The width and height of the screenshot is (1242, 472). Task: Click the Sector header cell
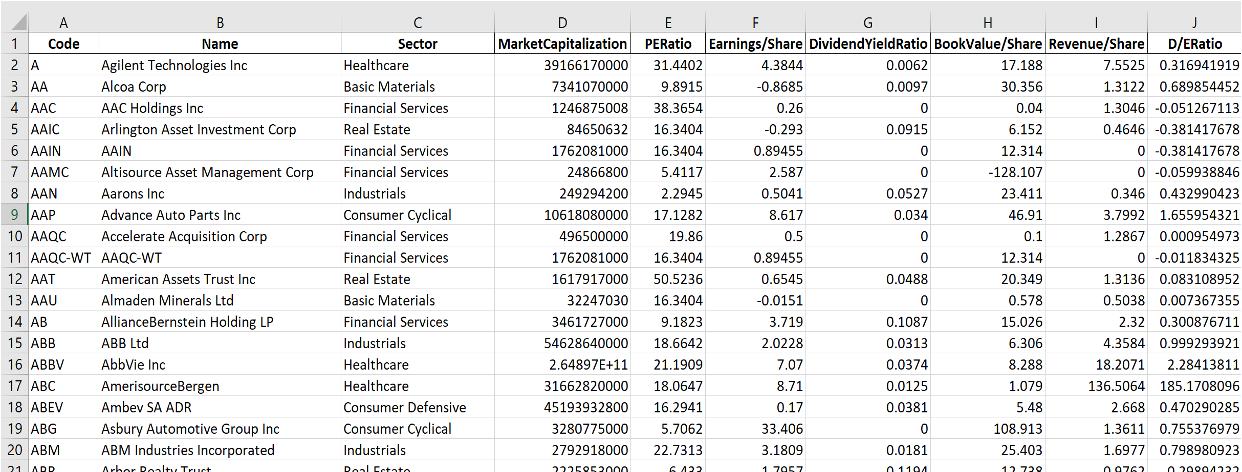(x=417, y=44)
